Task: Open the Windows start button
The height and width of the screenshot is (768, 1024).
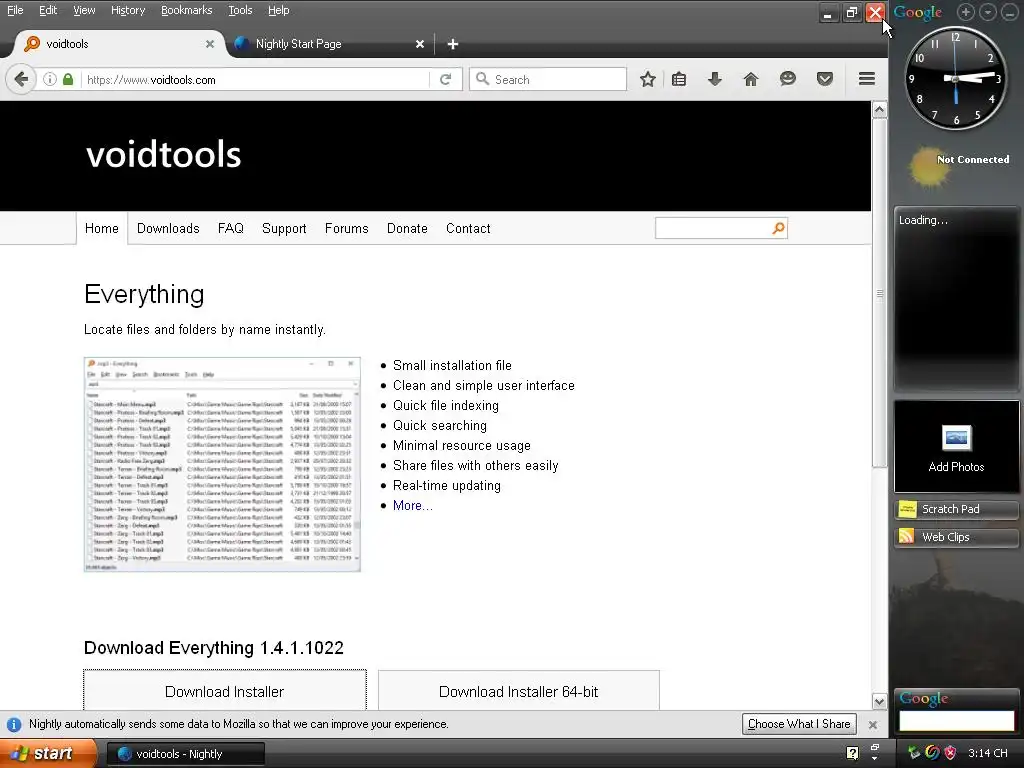Action: (x=47, y=754)
